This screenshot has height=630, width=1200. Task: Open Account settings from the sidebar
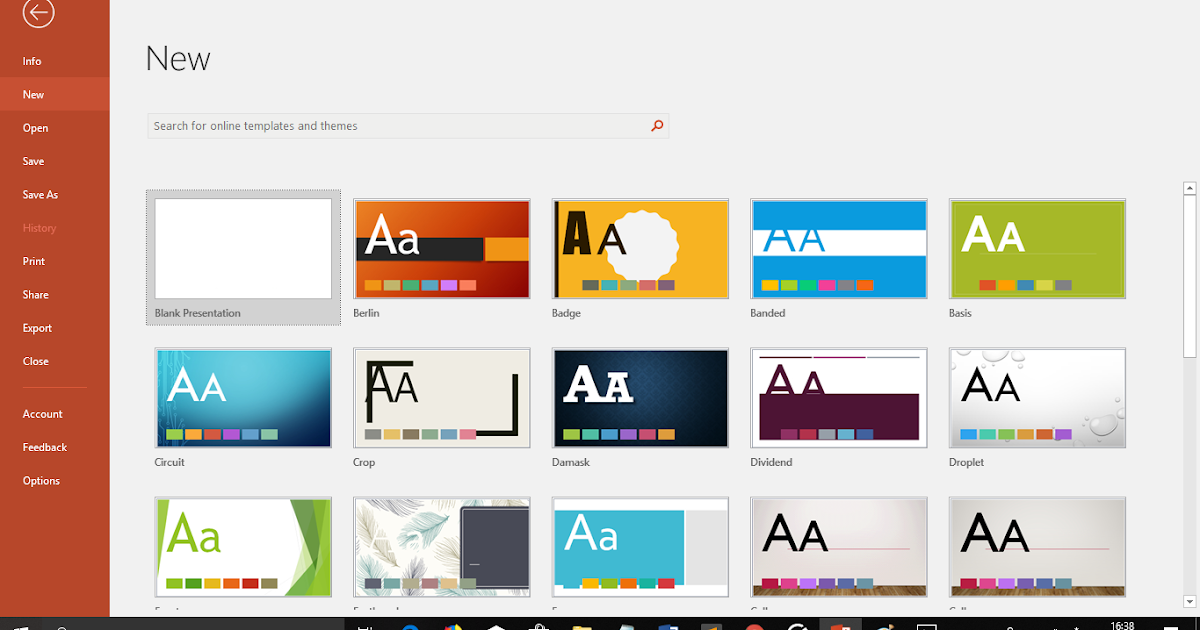click(43, 413)
